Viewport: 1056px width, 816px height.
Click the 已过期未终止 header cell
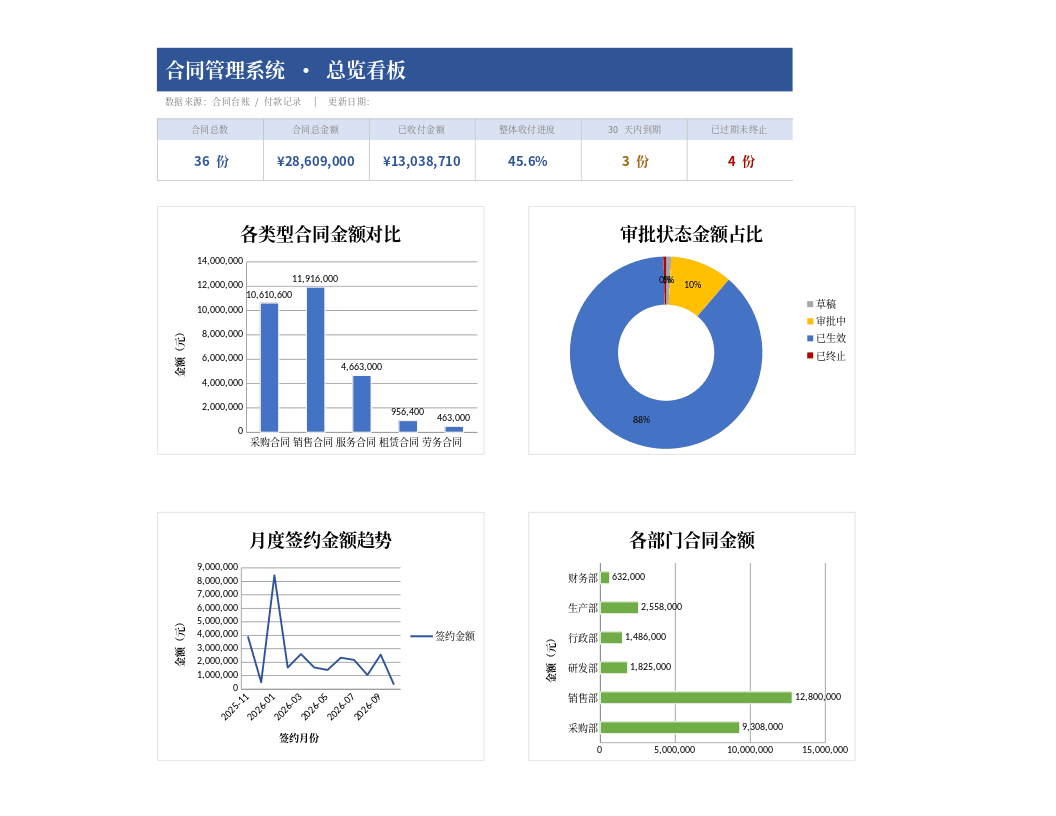(x=739, y=129)
